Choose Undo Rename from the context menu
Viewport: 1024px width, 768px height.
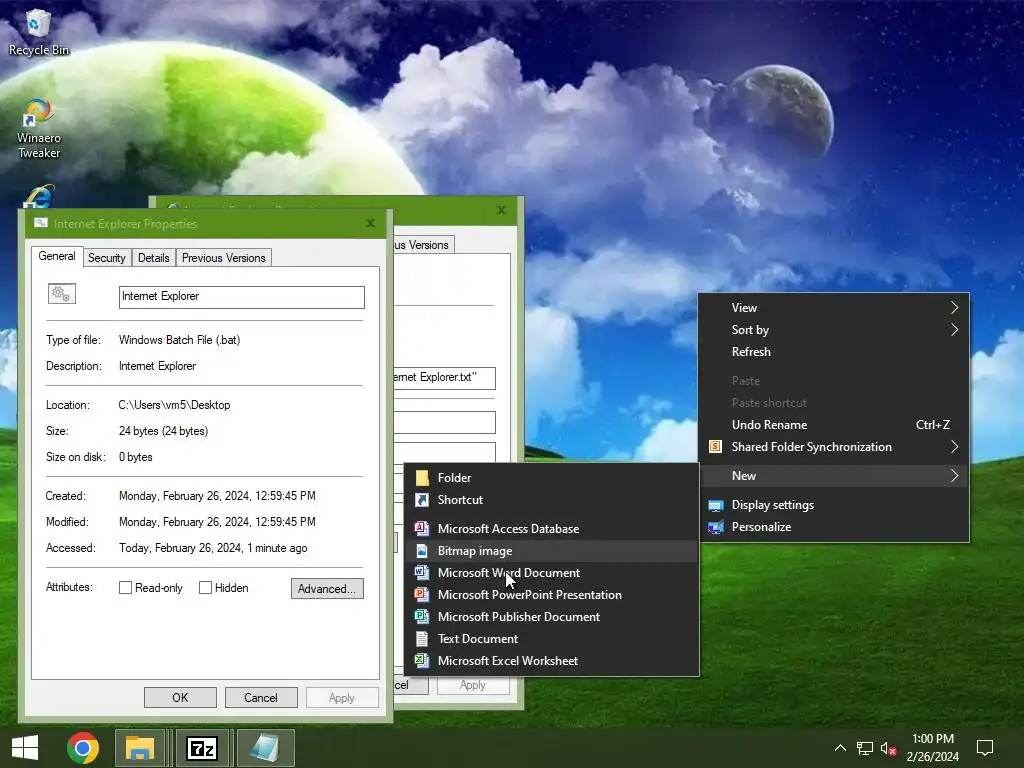835,425
